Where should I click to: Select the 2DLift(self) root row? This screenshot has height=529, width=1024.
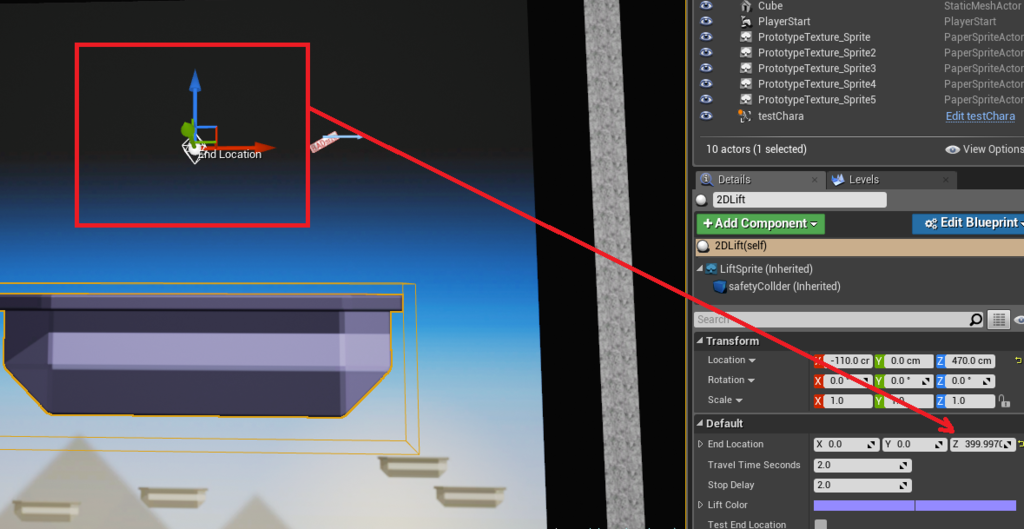pyautogui.click(x=859, y=246)
